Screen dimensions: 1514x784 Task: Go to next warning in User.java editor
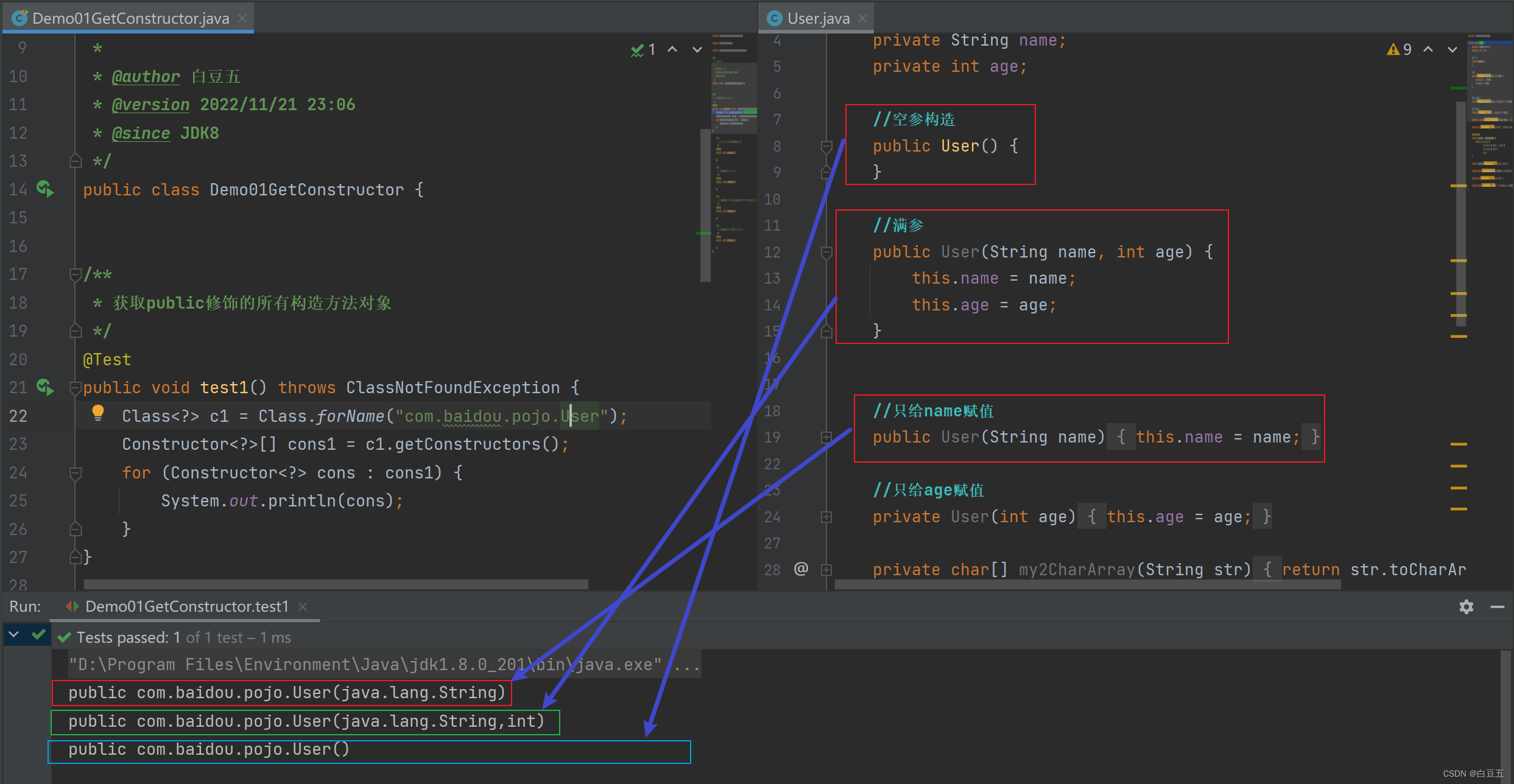point(1452,49)
